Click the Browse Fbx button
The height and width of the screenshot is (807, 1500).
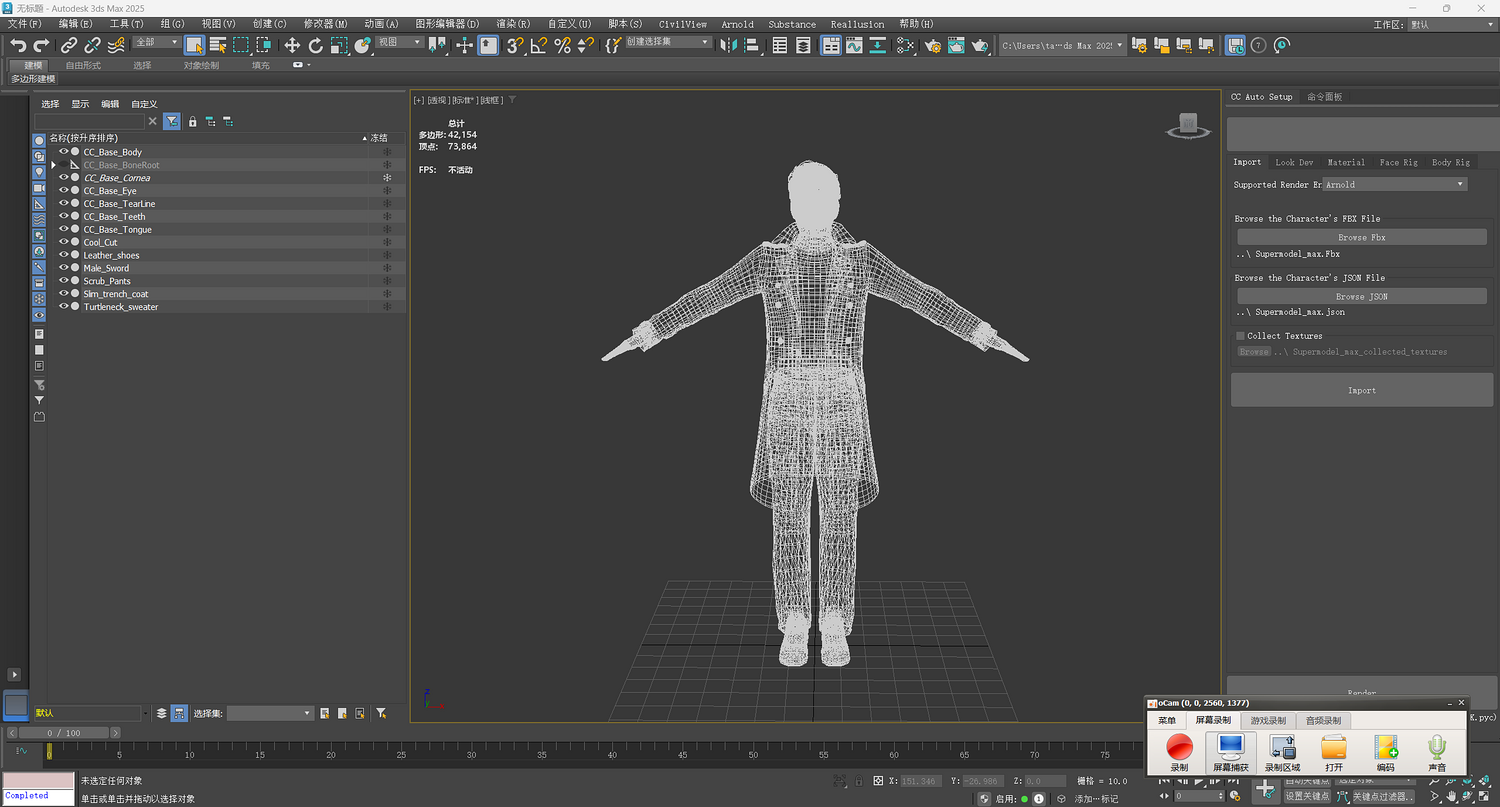pyautogui.click(x=1361, y=238)
